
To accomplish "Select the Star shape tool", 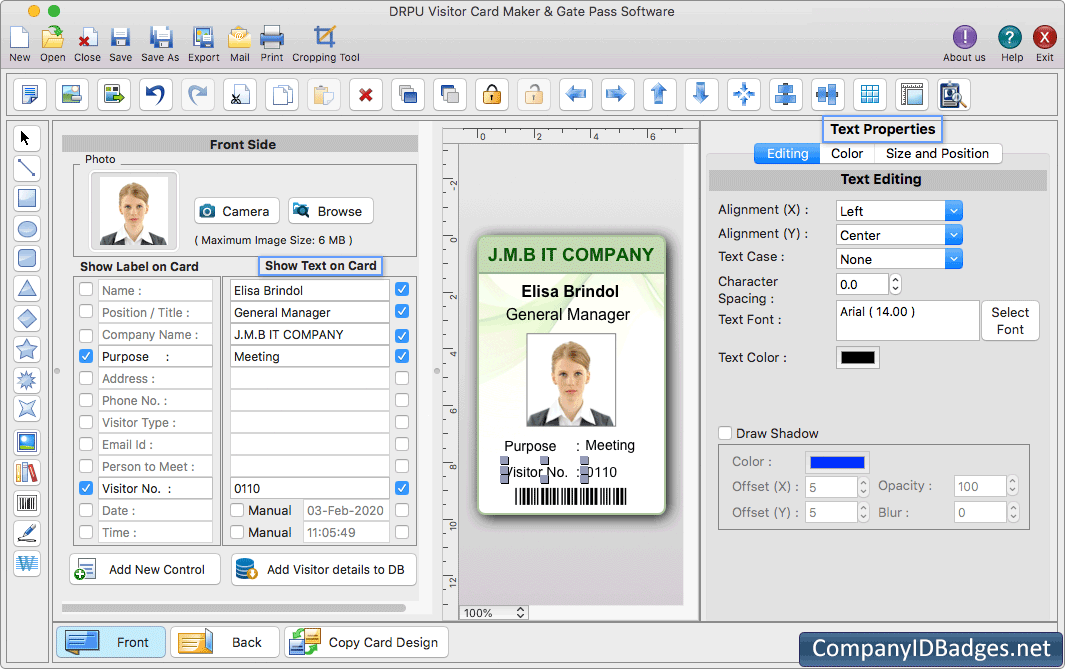I will point(26,349).
